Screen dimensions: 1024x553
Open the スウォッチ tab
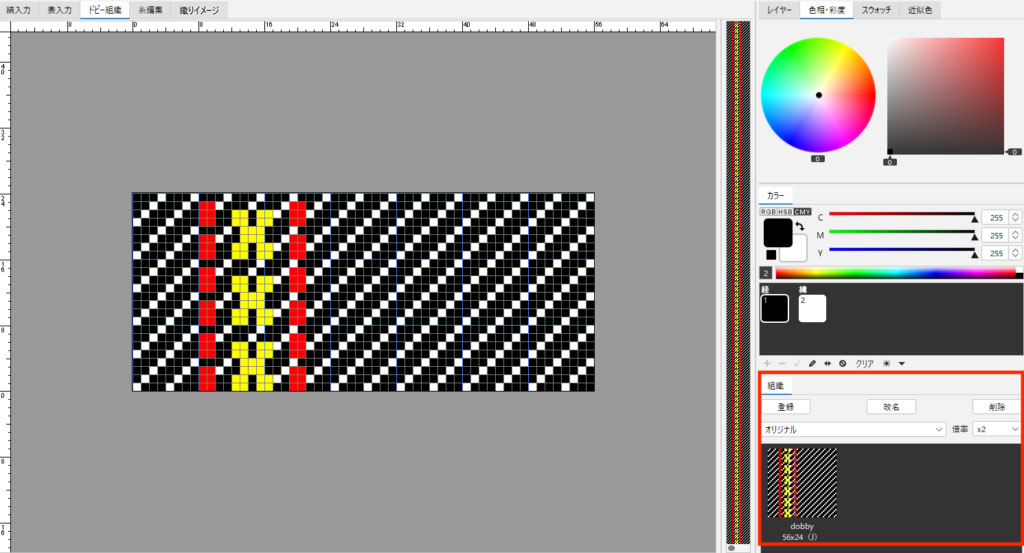tap(877, 9)
